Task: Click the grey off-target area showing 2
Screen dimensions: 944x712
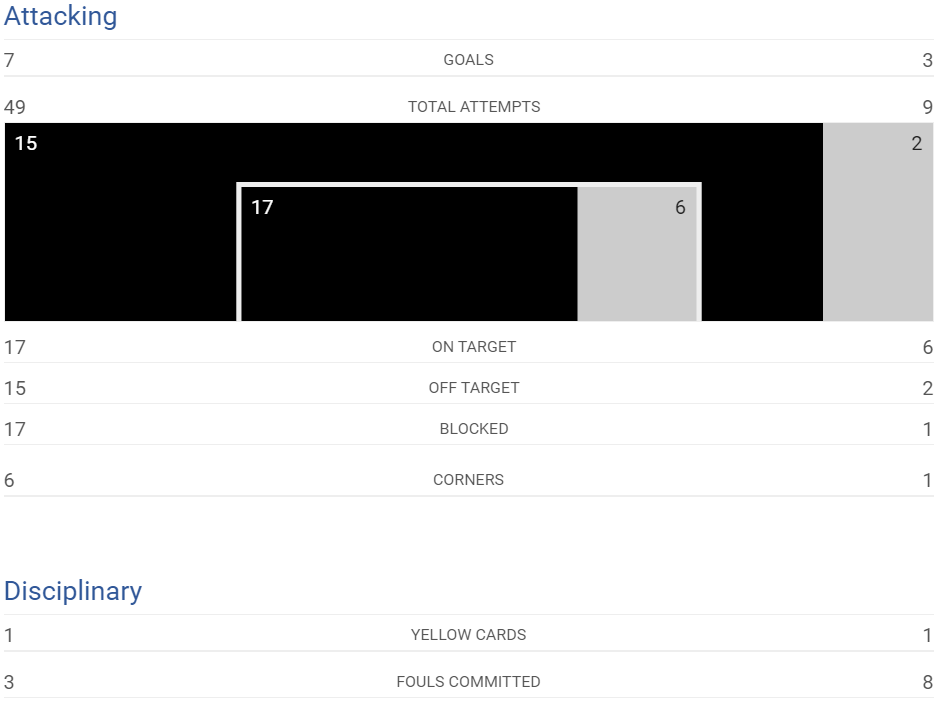Action: (x=878, y=222)
